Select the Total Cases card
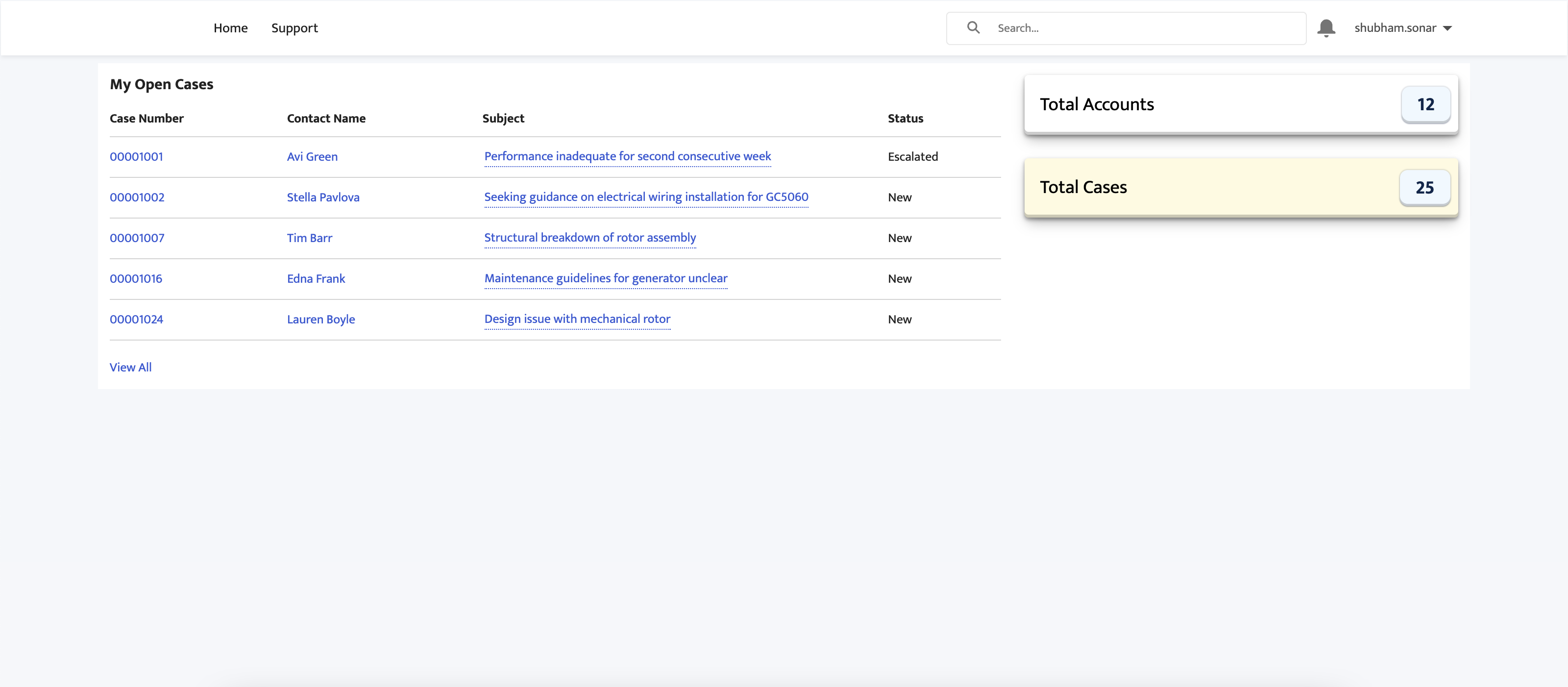 pos(1241,187)
